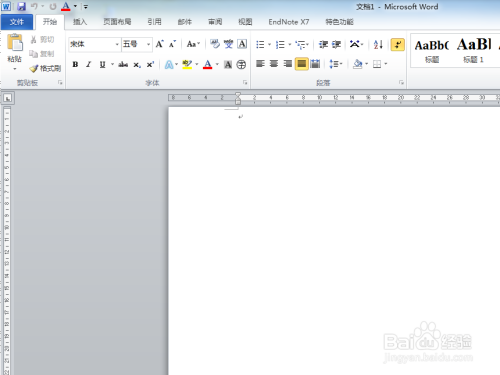Image resolution: width=500 pixels, height=375 pixels.
Task: Click the red font color button
Action: tap(208, 64)
